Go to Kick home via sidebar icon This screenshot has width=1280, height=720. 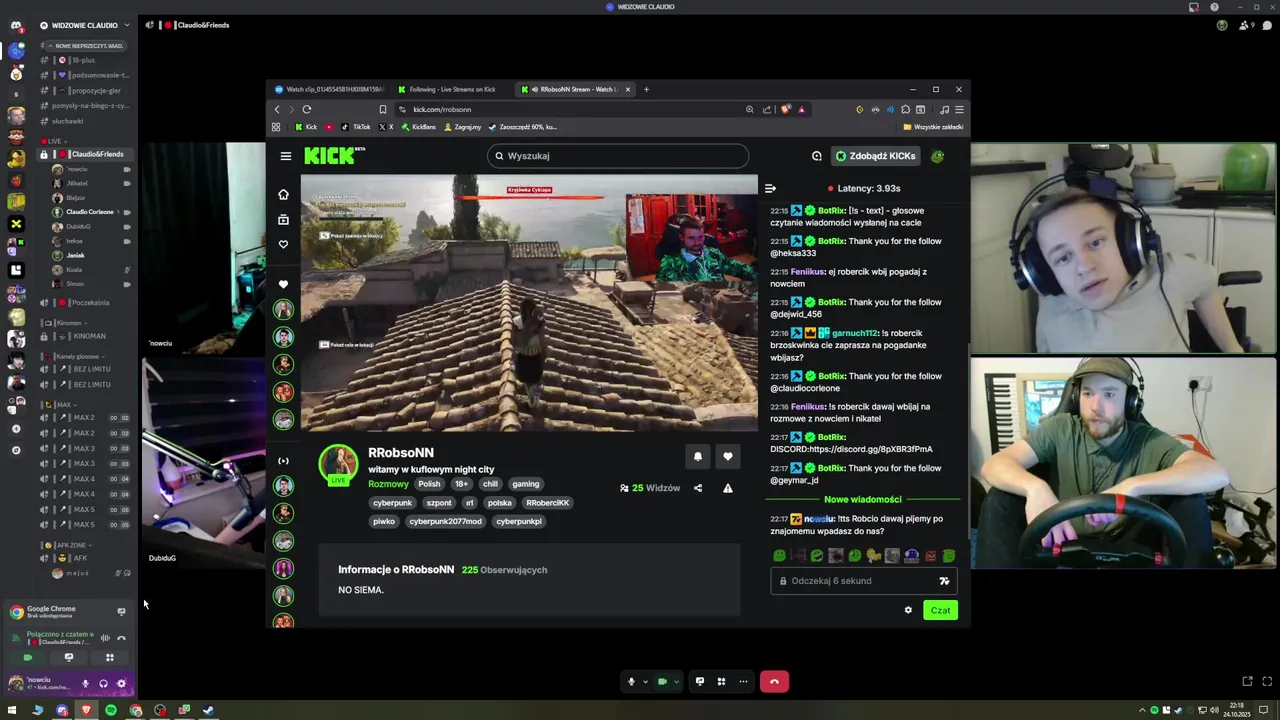click(x=283, y=194)
